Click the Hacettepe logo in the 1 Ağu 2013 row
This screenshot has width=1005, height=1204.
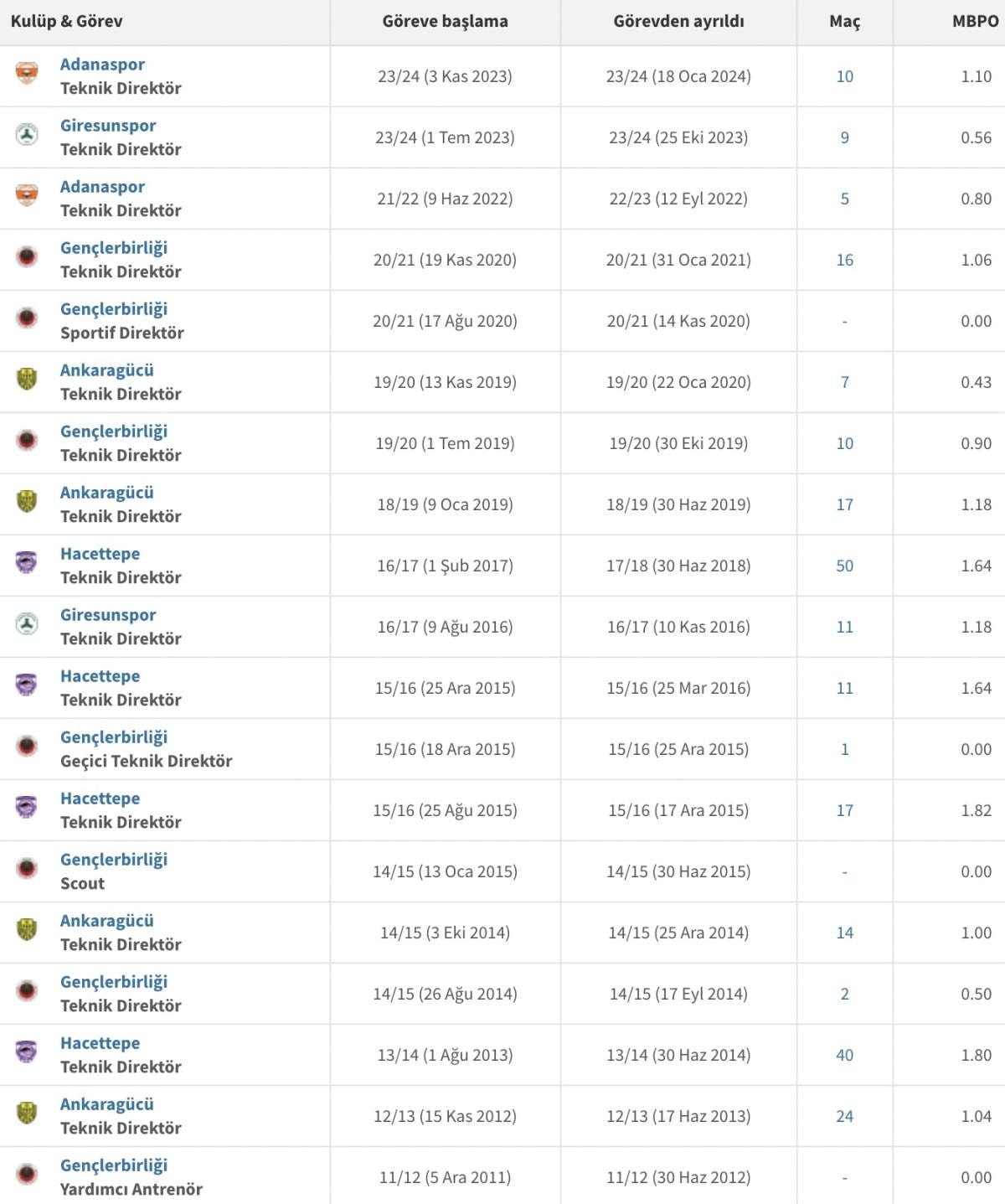click(x=27, y=1052)
